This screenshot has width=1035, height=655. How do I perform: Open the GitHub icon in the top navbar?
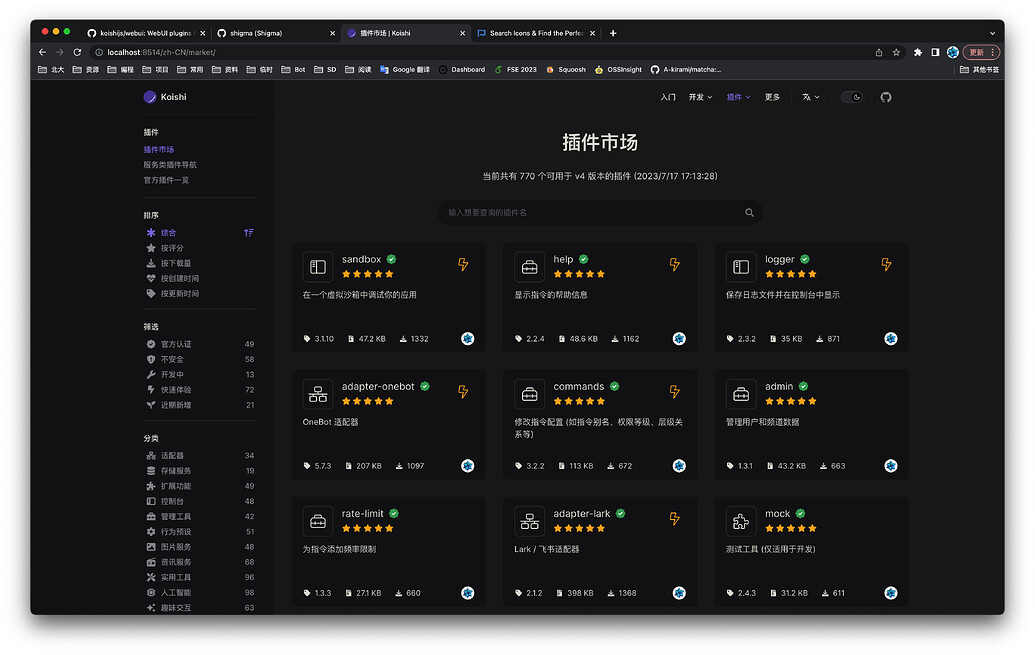885,97
